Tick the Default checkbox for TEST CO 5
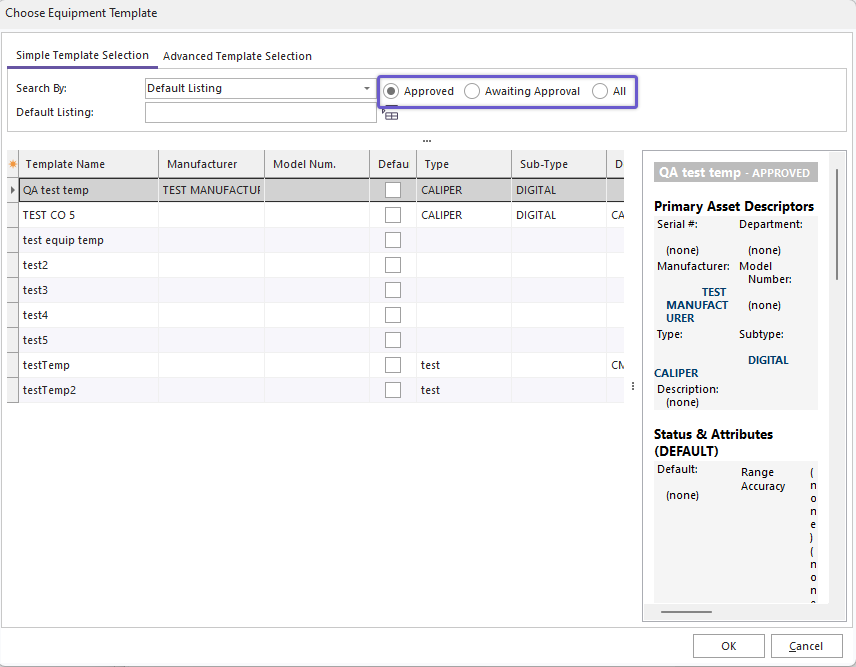Image resolution: width=856 pixels, height=667 pixels. tap(393, 215)
